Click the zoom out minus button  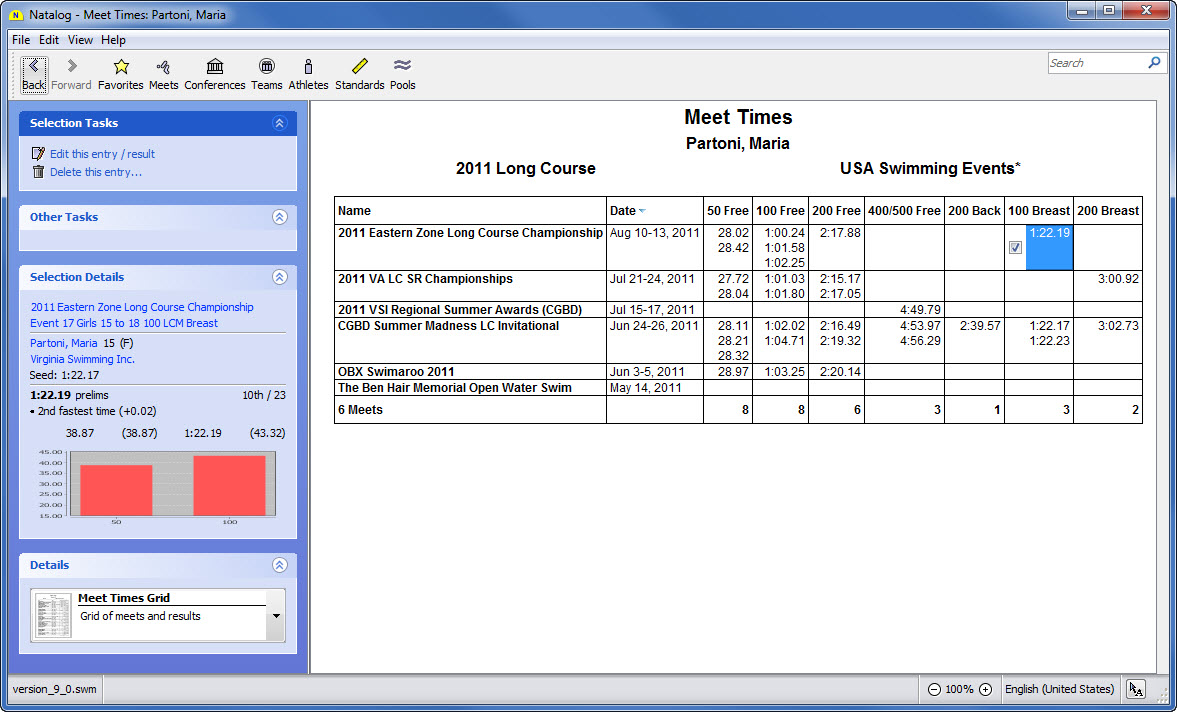934,689
